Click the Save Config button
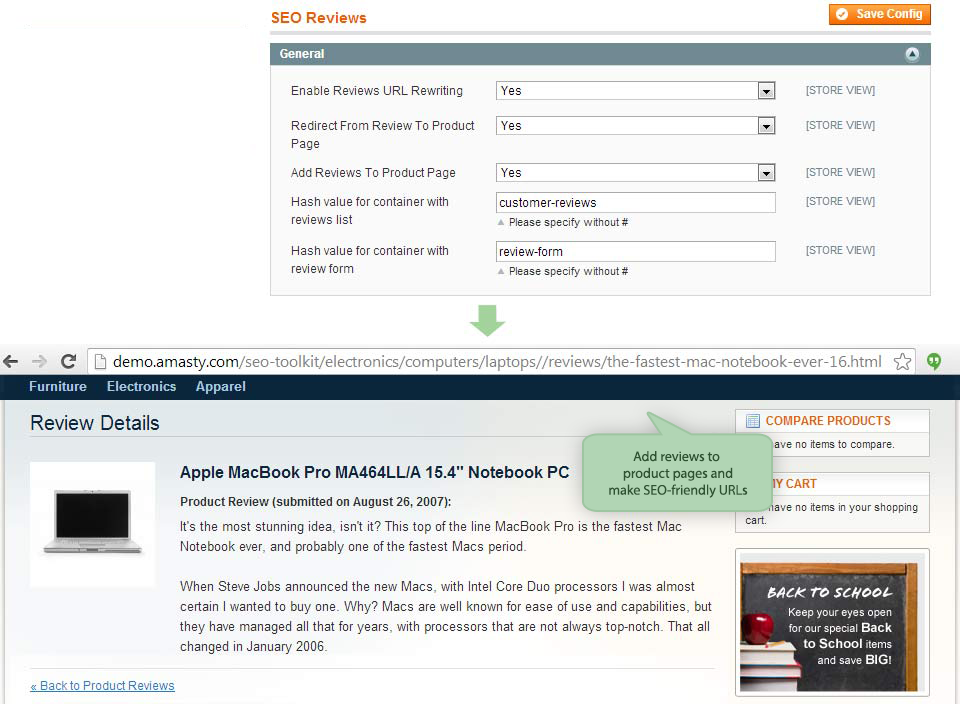This screenshot has width=960, height=704. click(880, 14)
